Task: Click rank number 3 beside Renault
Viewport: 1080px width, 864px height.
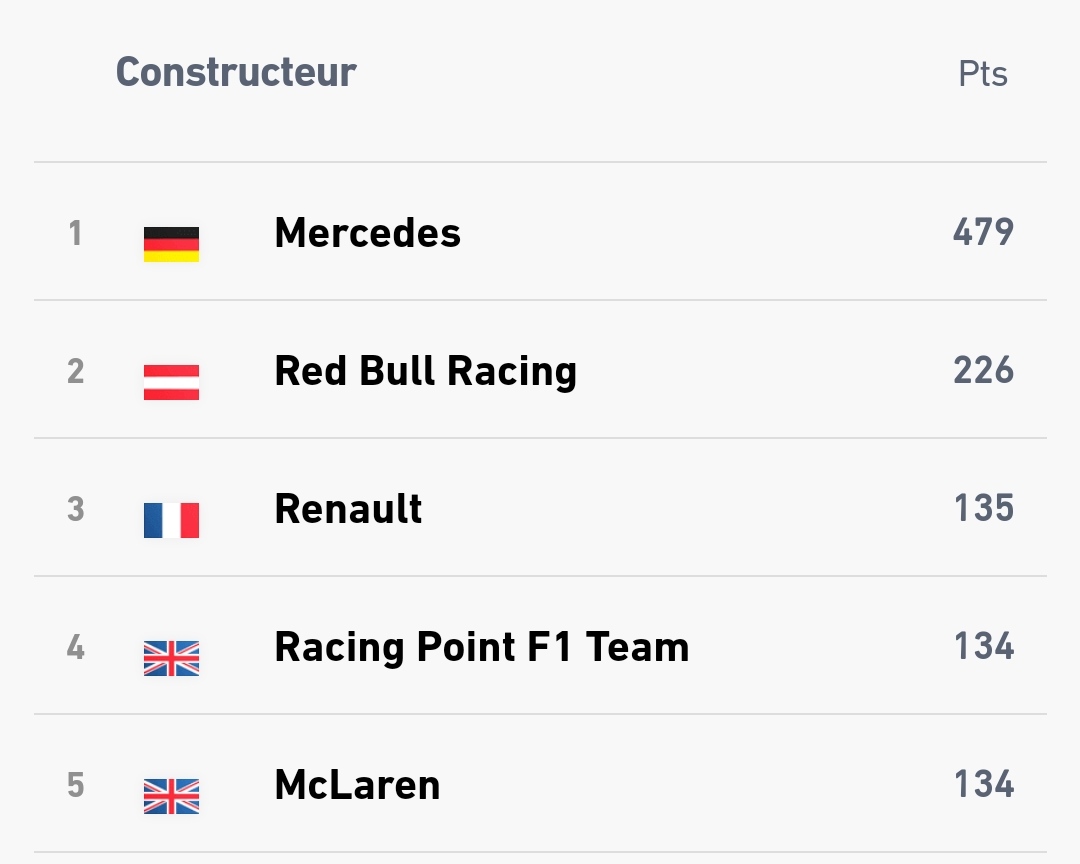Action: (76, 509)
